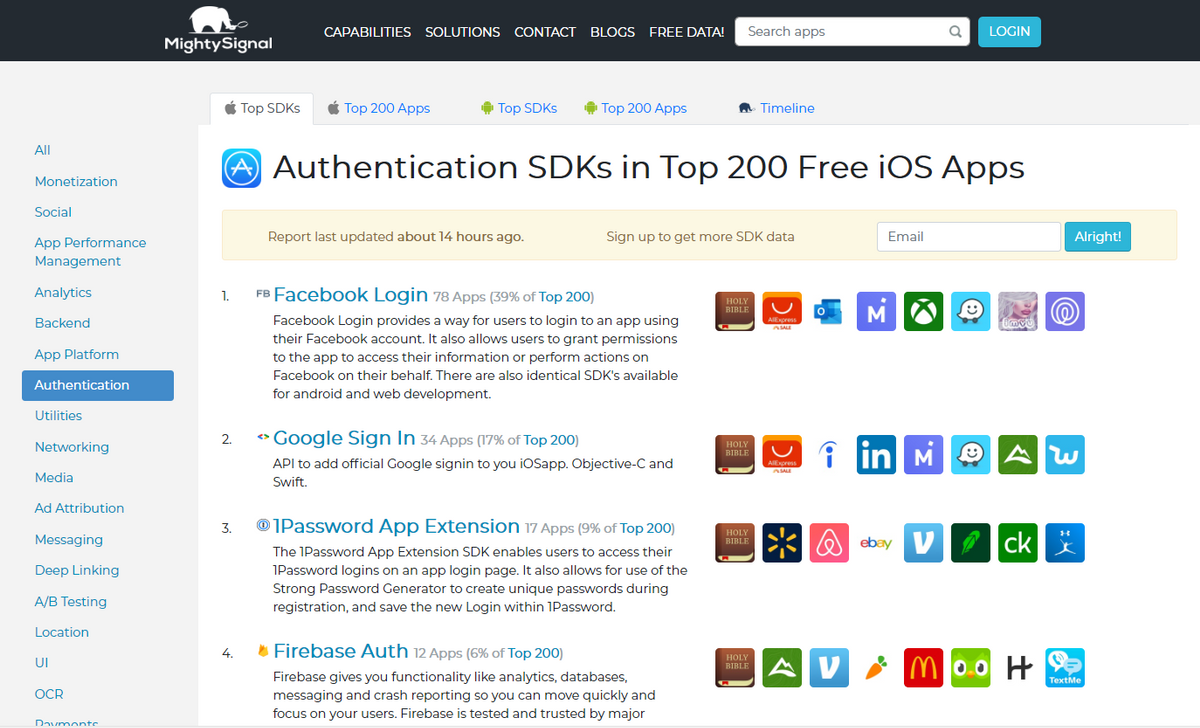This screenshot has width=1200, height=728.
Task: Open Waze app icon in Facebook Login row
Action: [x=970, y=311]
